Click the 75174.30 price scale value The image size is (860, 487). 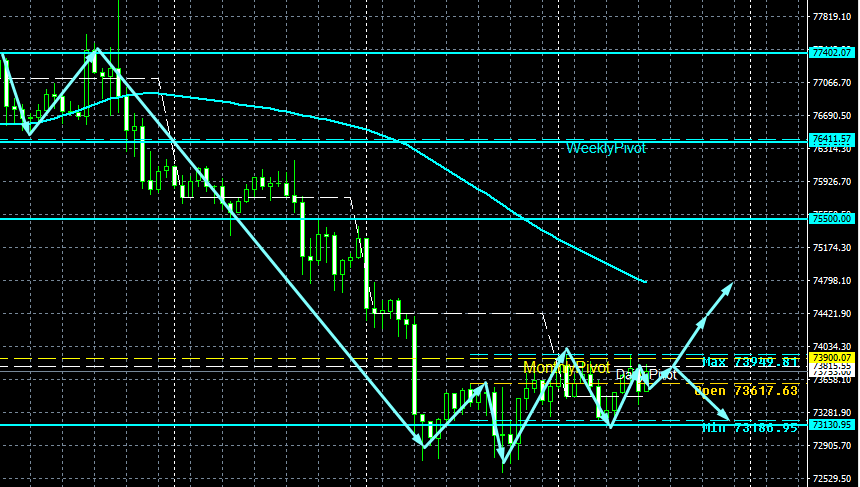click(x=831, y=248)
